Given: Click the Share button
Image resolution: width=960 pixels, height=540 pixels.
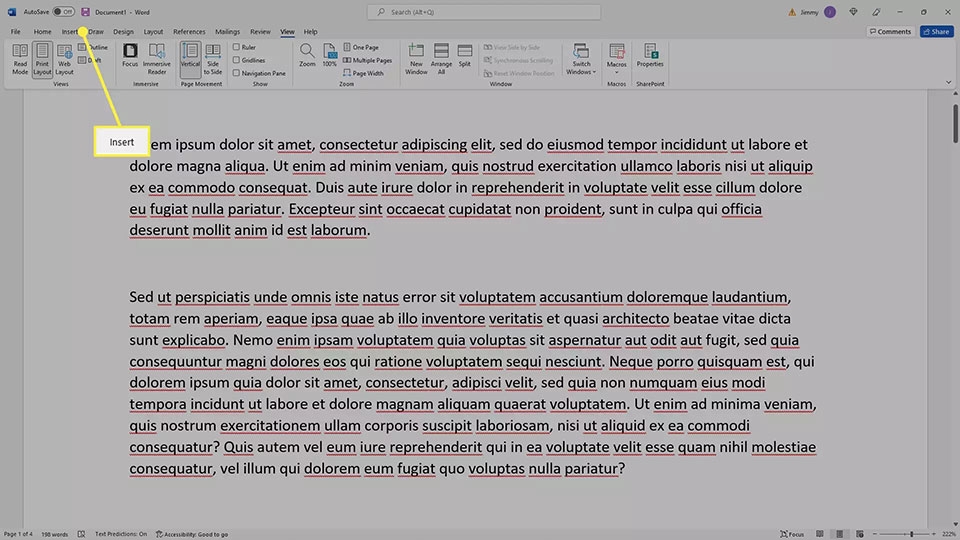Looking at the screenshot, I should pyautogui.click(x=937, y=31).
